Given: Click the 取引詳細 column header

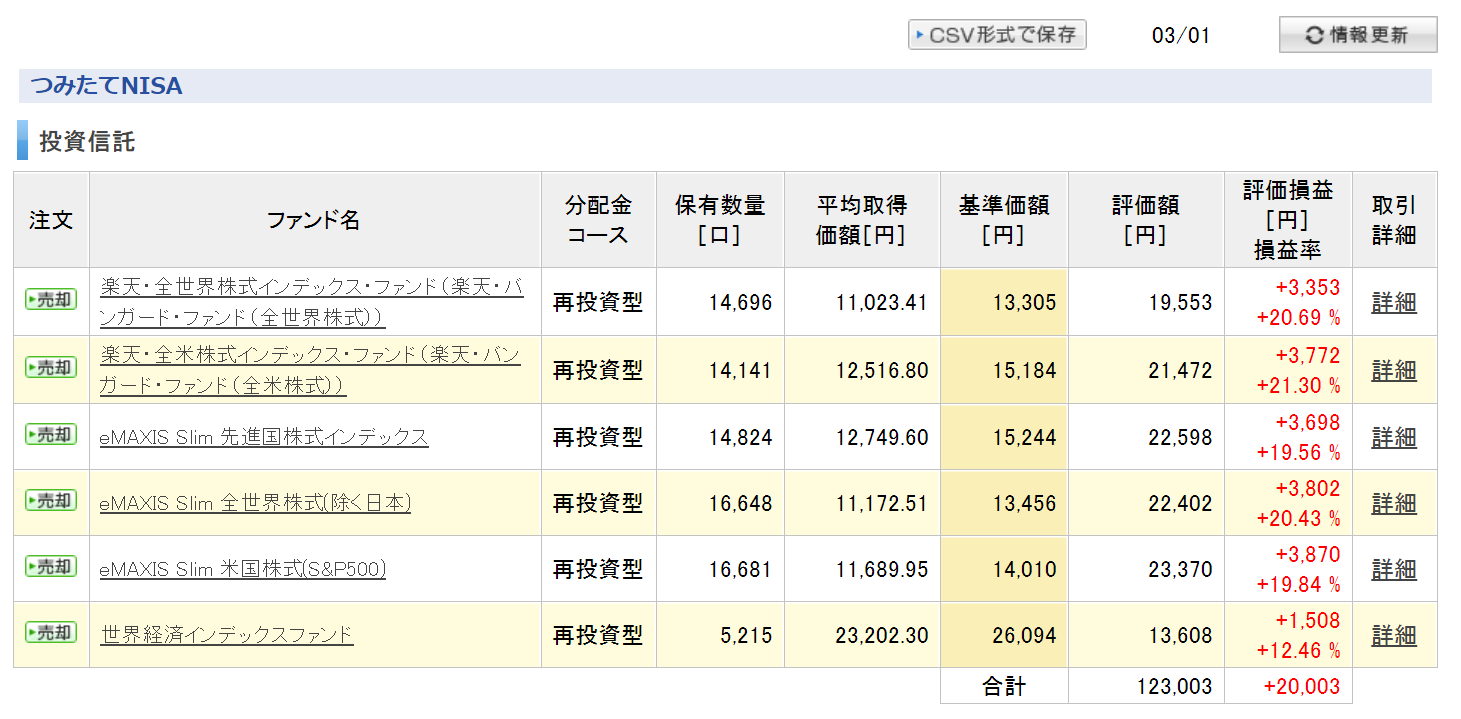Looking at the screenshot, I should tap(1394, 220).
